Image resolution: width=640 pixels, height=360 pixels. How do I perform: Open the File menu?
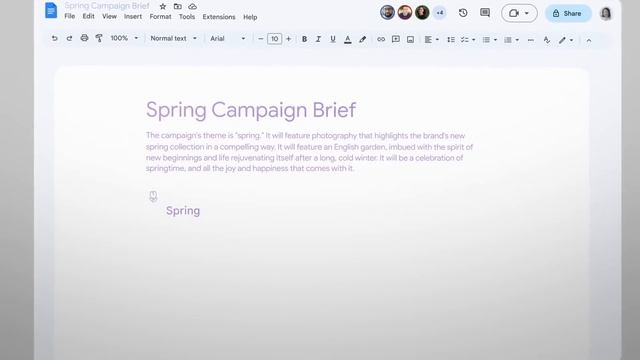(70, 17)
